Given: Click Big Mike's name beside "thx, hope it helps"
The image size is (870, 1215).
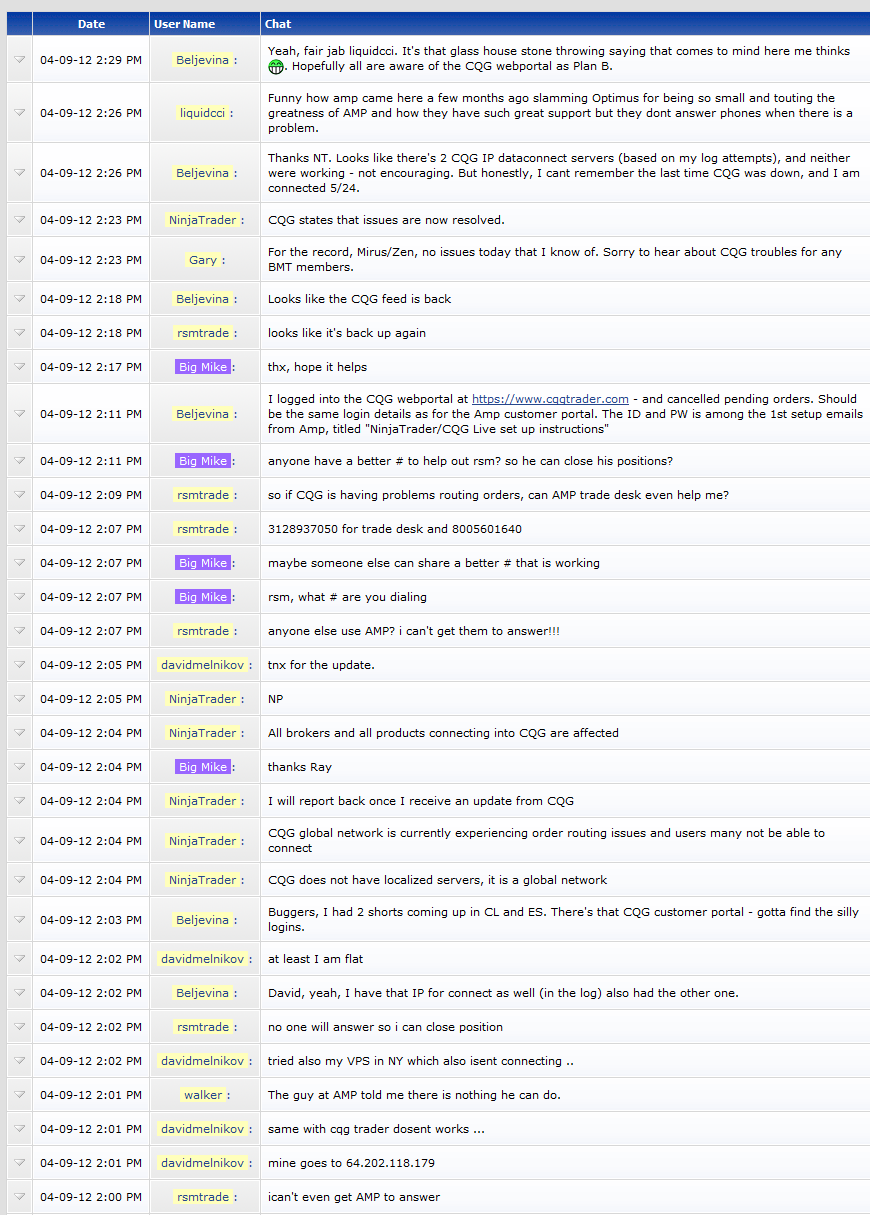Looking at the screenshot, I should (203, 367).
